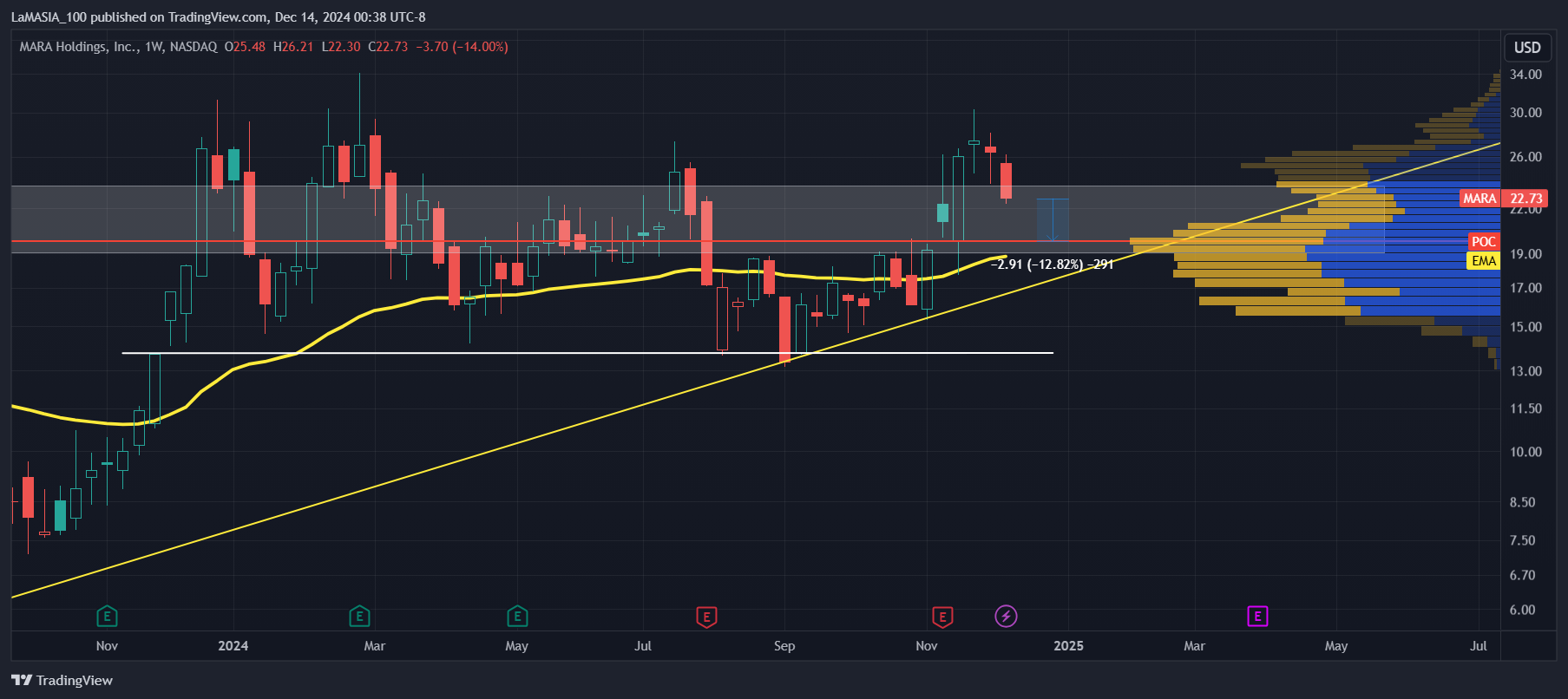Click the USD currency button
This screenshot has height=699, width=1568.
(1527, 48)
